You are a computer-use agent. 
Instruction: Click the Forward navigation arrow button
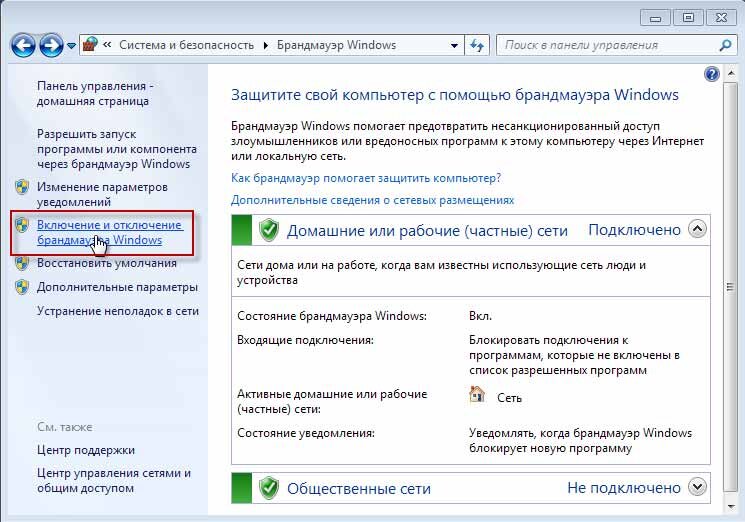51,46
